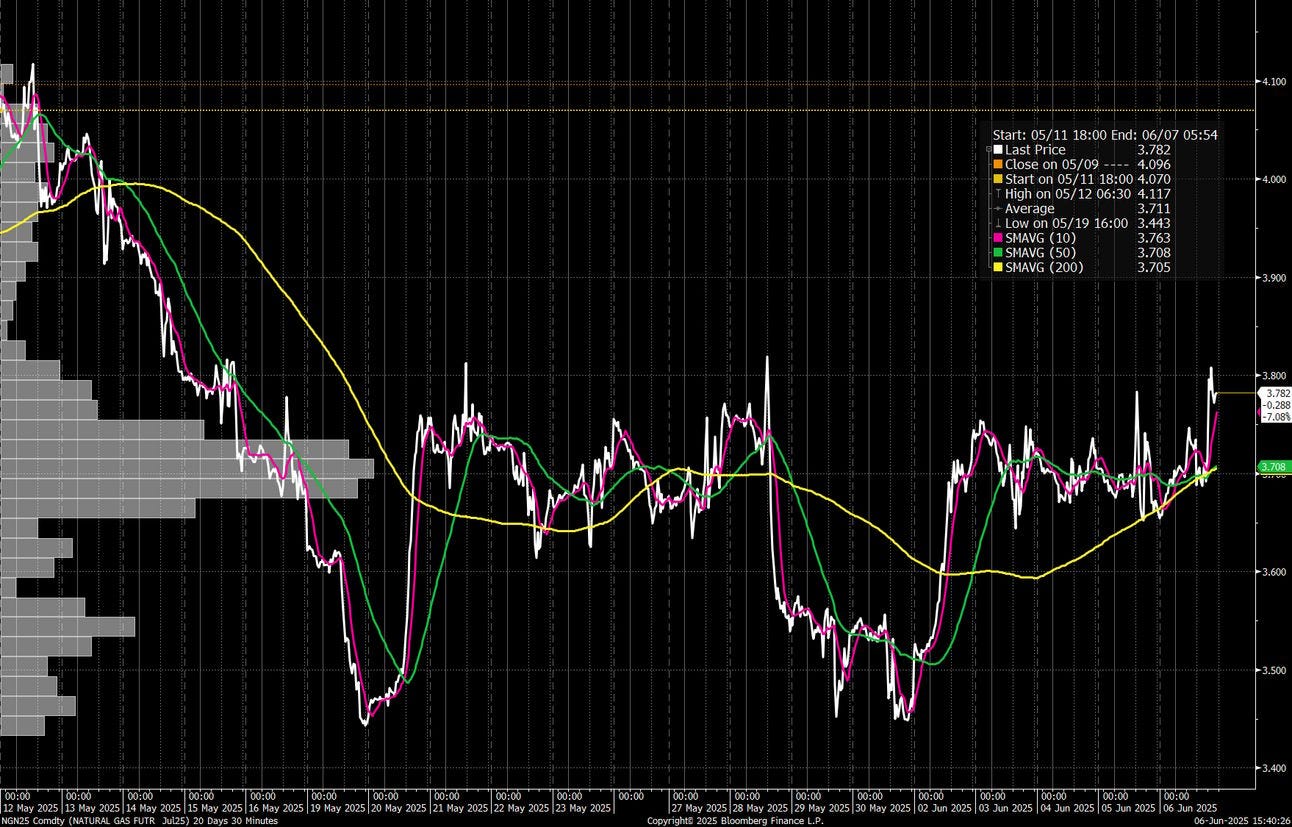The width and height of the screenshot is (1292, 827).
Task: Click the -7.08% change label on the axis
Action: point(1277,416)
